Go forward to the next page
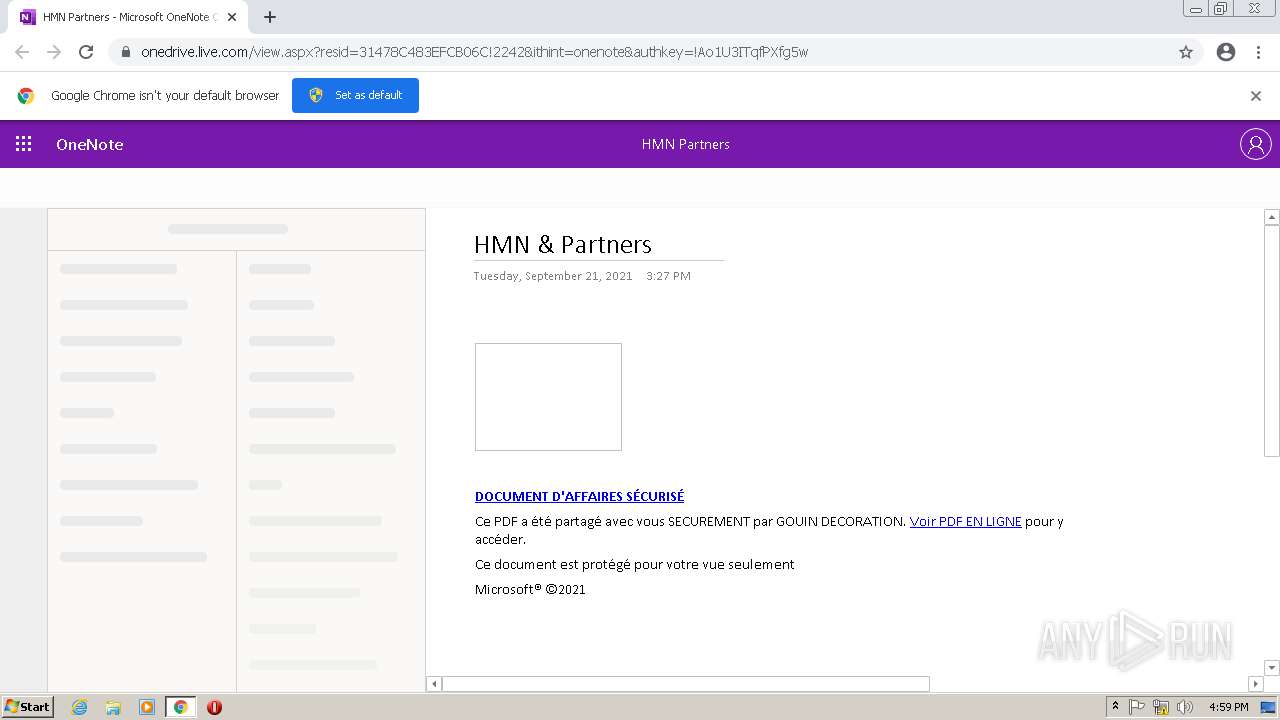 click(54, 52)
